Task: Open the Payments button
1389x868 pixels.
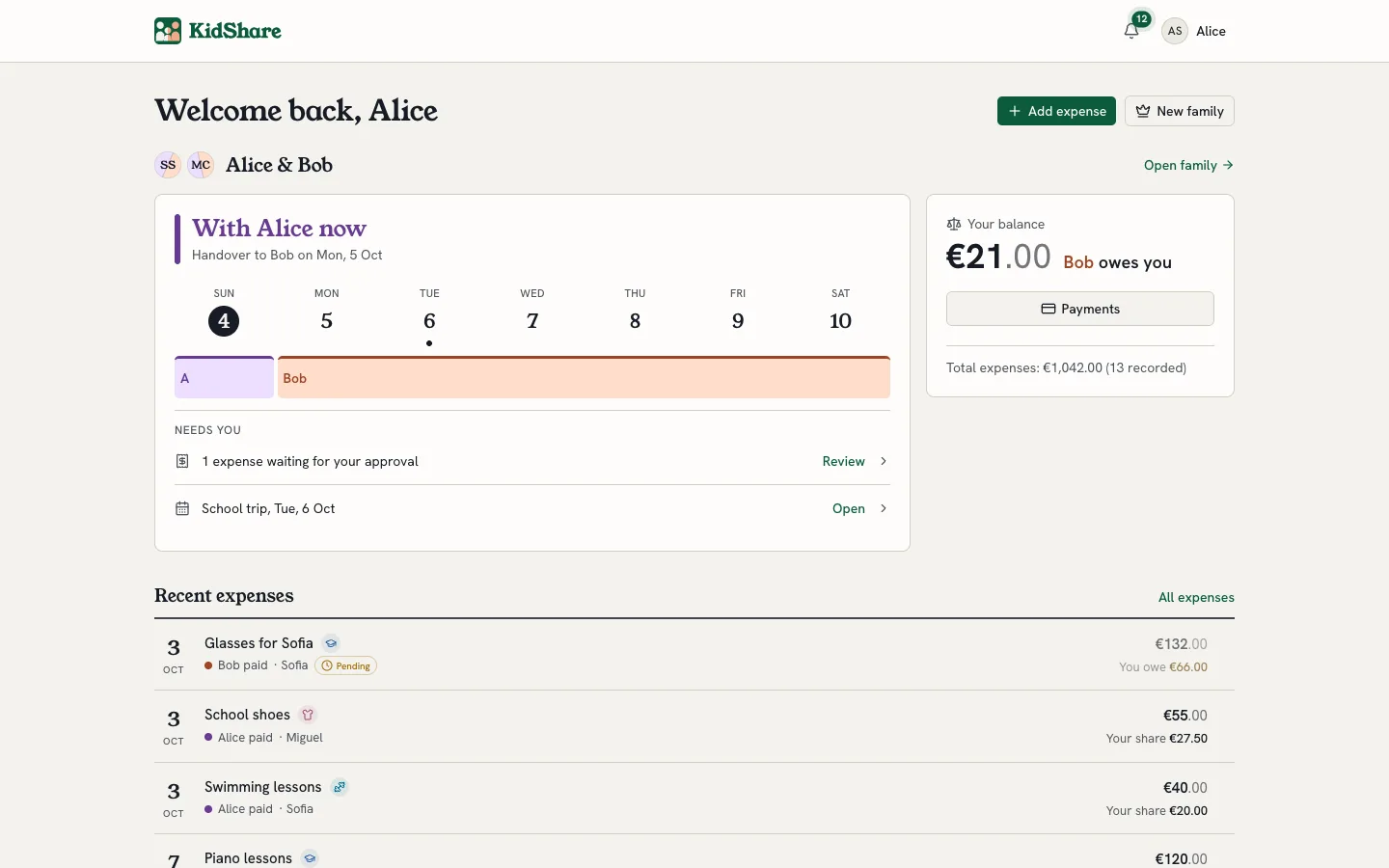Action: pos(1080,309)
